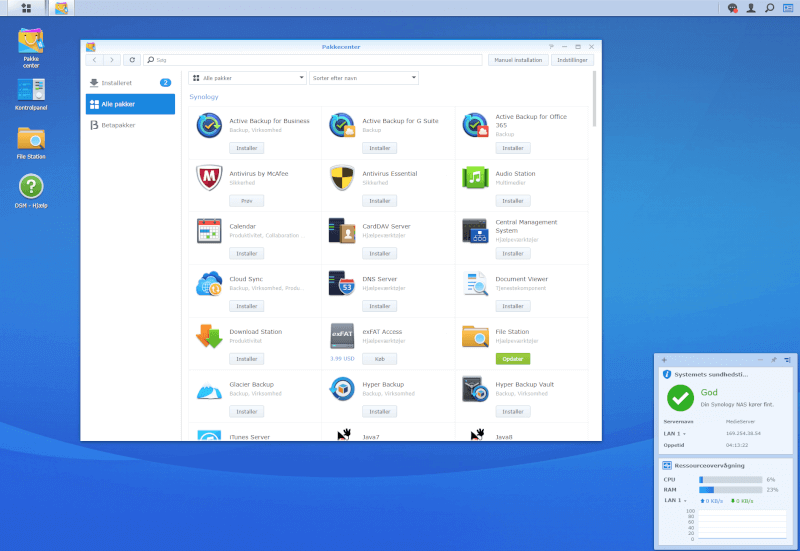Open the main menu grid icon

[26, 8]
